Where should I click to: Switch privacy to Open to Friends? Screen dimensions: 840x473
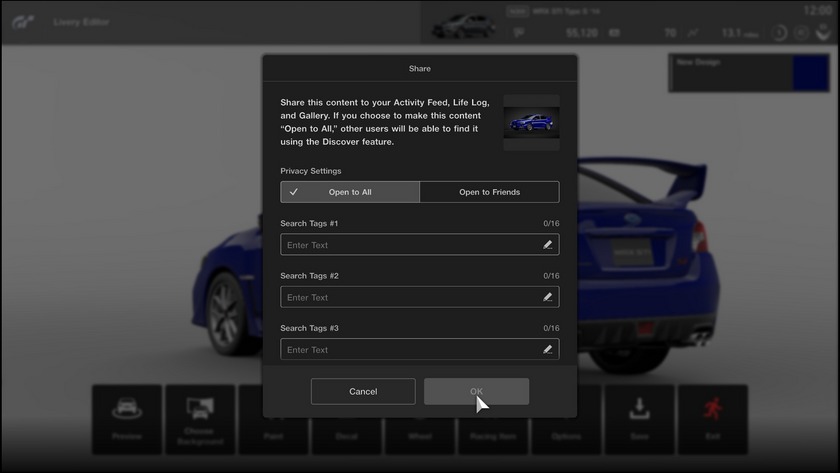click(489, 192)
